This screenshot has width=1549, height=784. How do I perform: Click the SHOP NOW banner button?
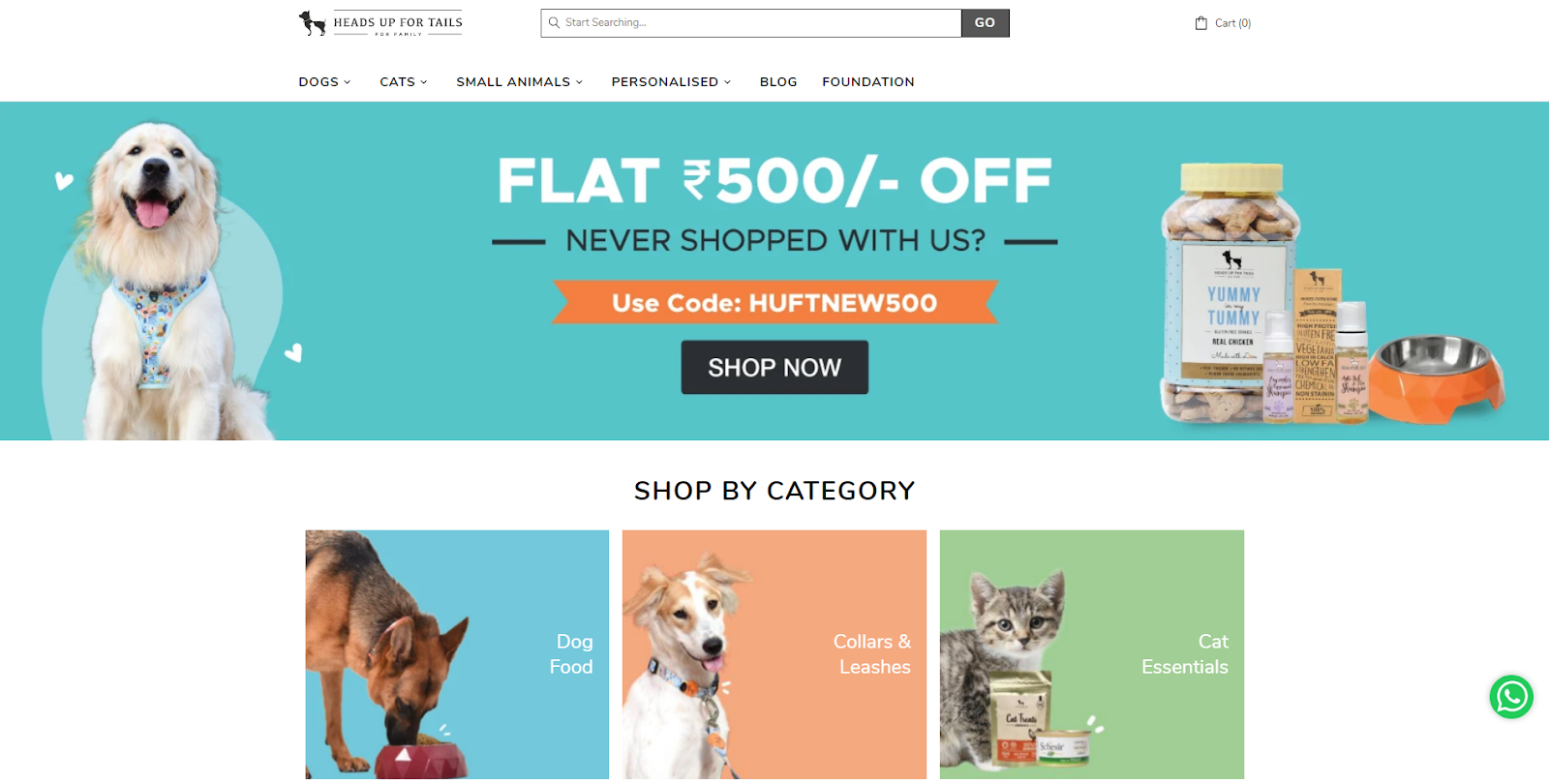774,368
